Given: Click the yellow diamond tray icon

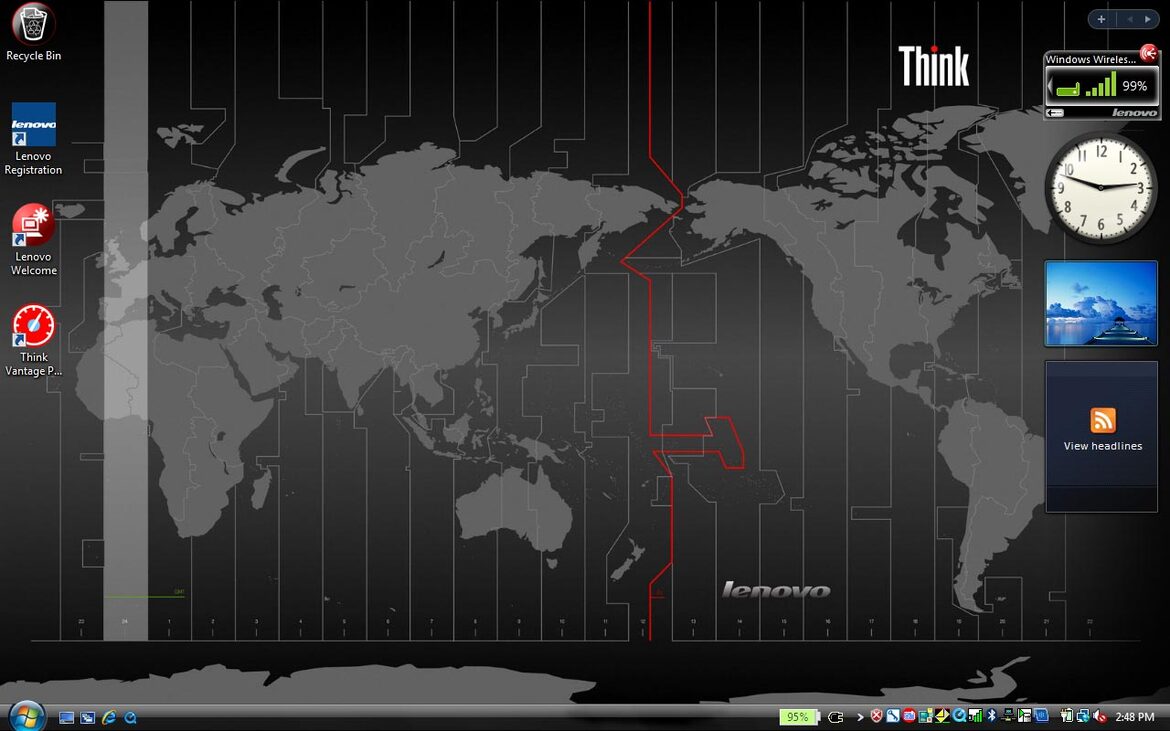Looking at the screenshot, I should pyautogui.click(x=942, y=717).
